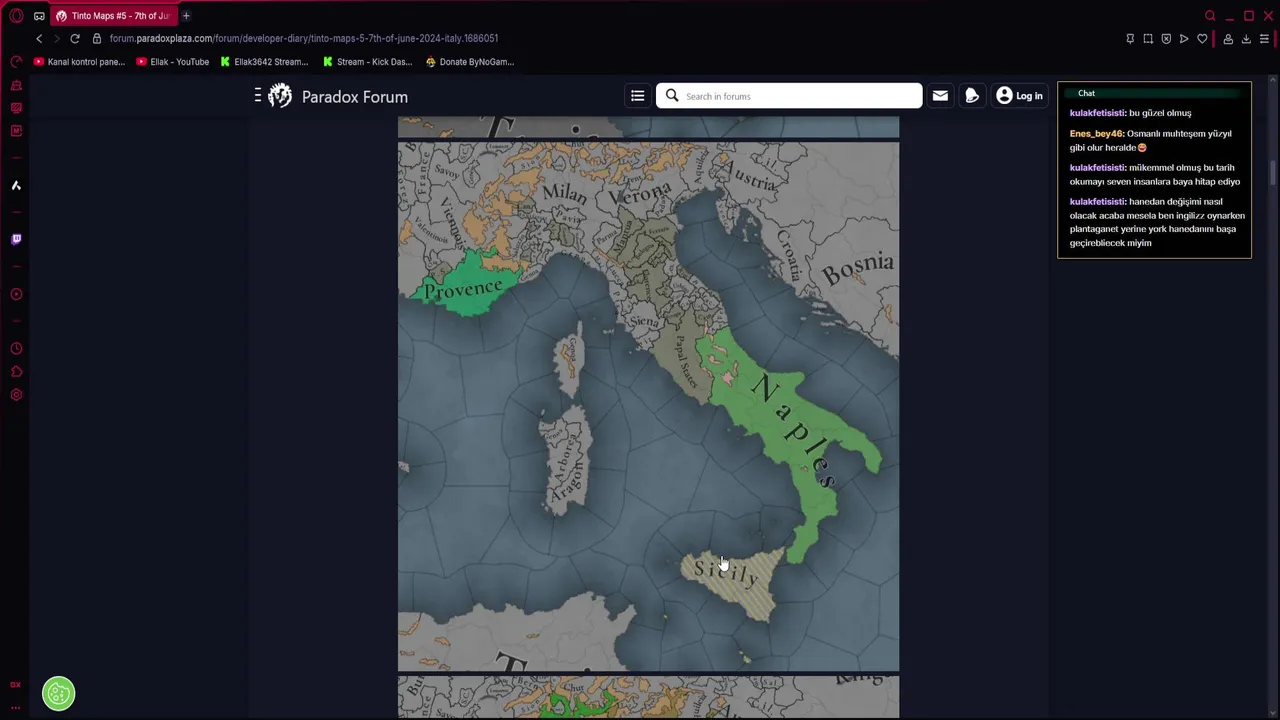The image size is (1280, 720).
Task: Click the forum search magnifier
Action: click(x=672, y=96)
